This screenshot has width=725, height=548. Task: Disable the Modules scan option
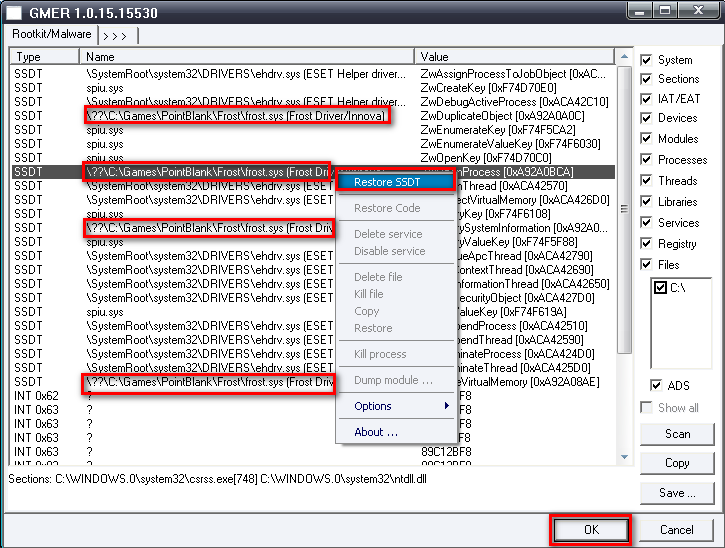646,139
